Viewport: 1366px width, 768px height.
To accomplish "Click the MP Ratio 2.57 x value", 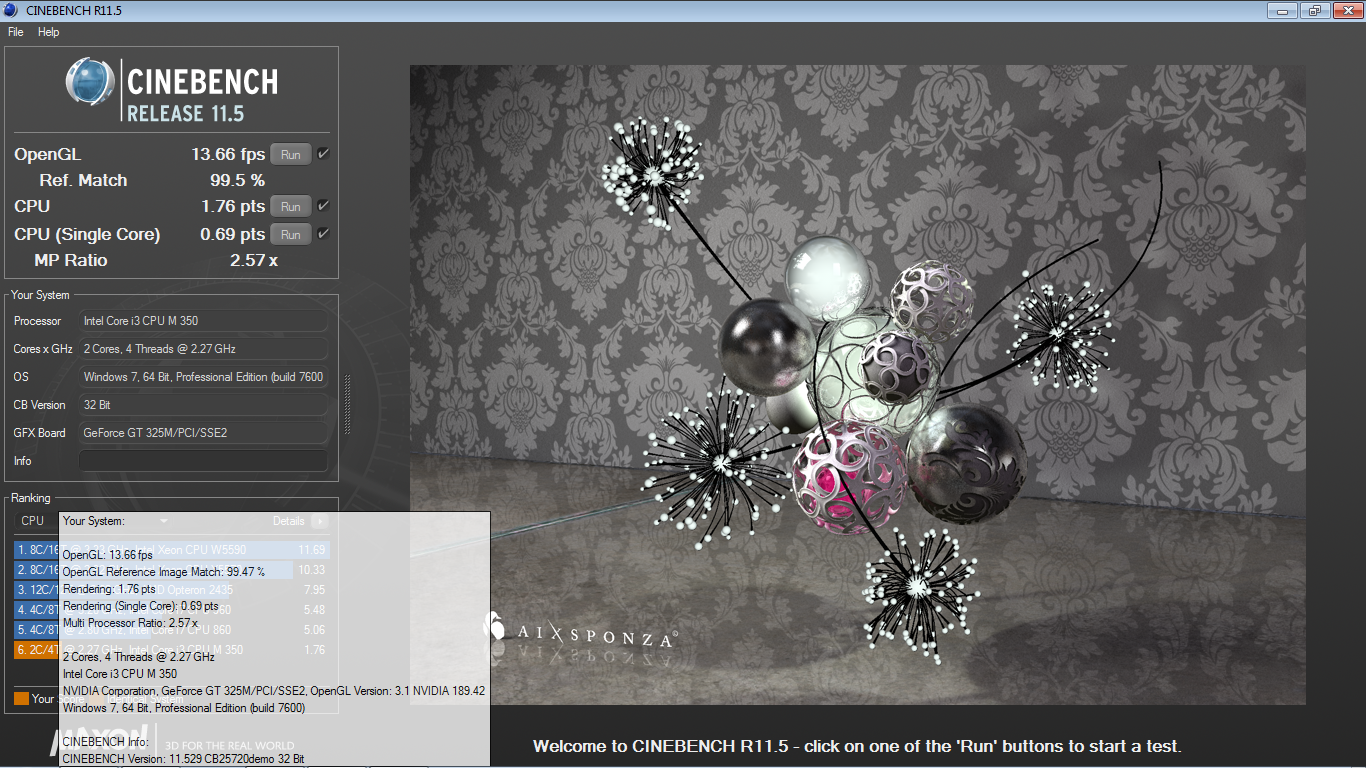I will click(x=254, y=260).
